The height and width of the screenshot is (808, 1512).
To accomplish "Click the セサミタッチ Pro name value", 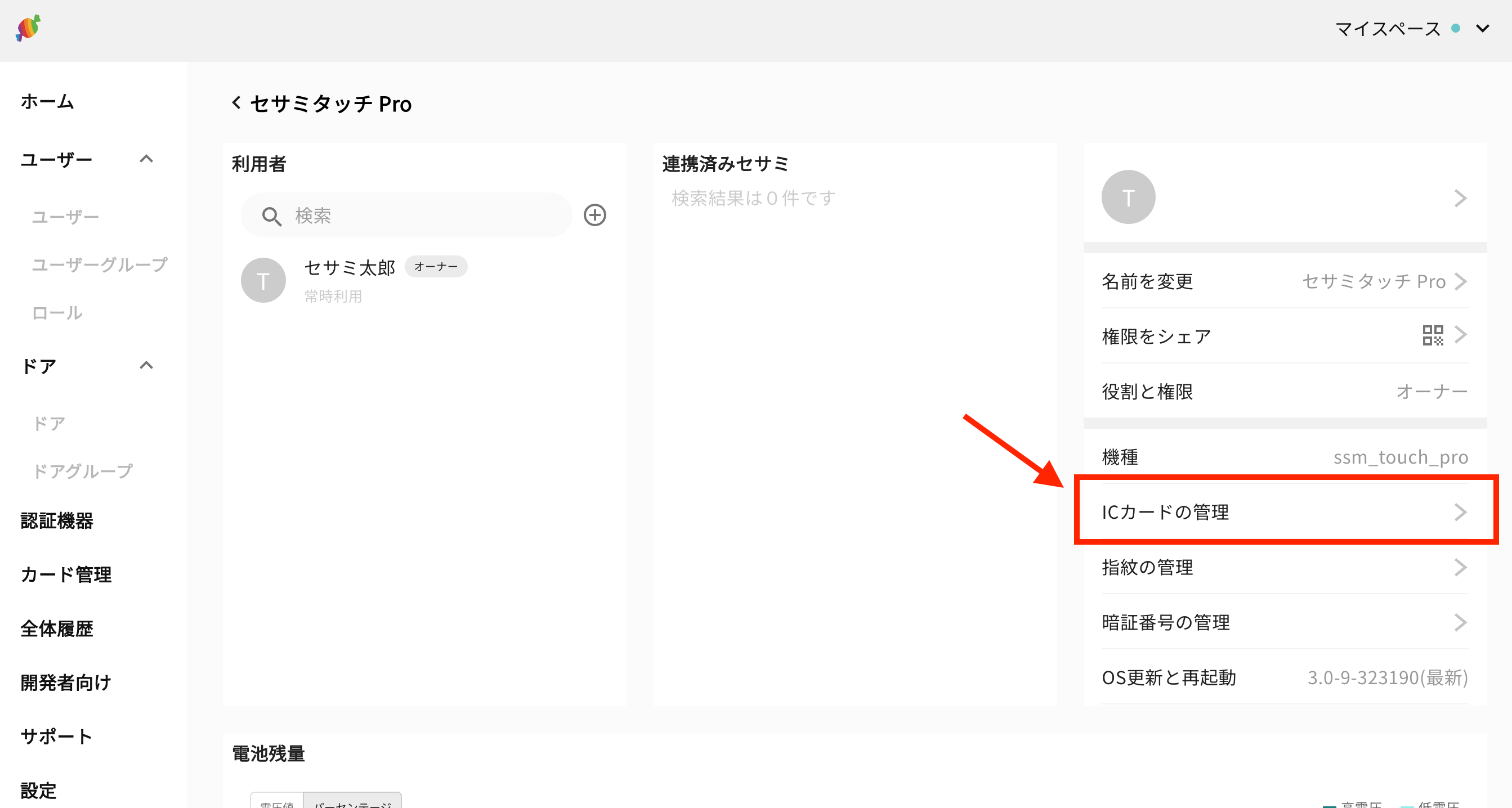I will coord(1374,282).
